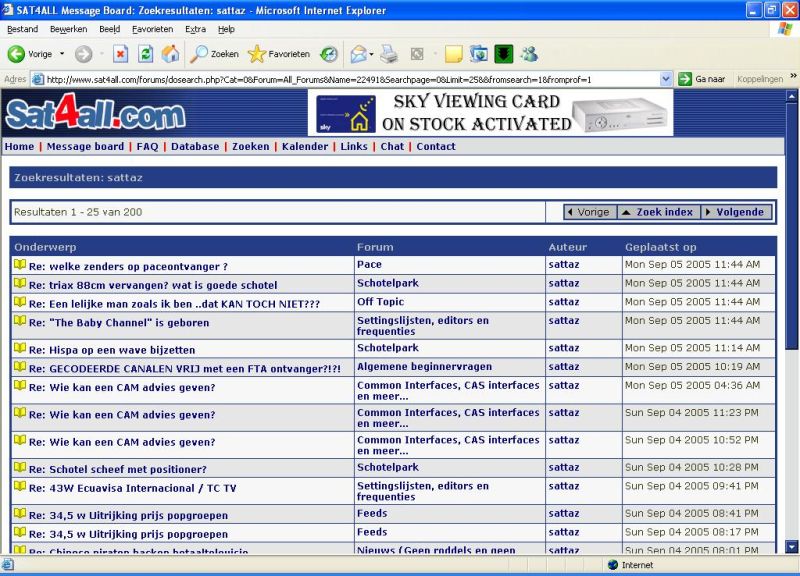Click the Mail envelope toolbar icon

tap(357, 54)
